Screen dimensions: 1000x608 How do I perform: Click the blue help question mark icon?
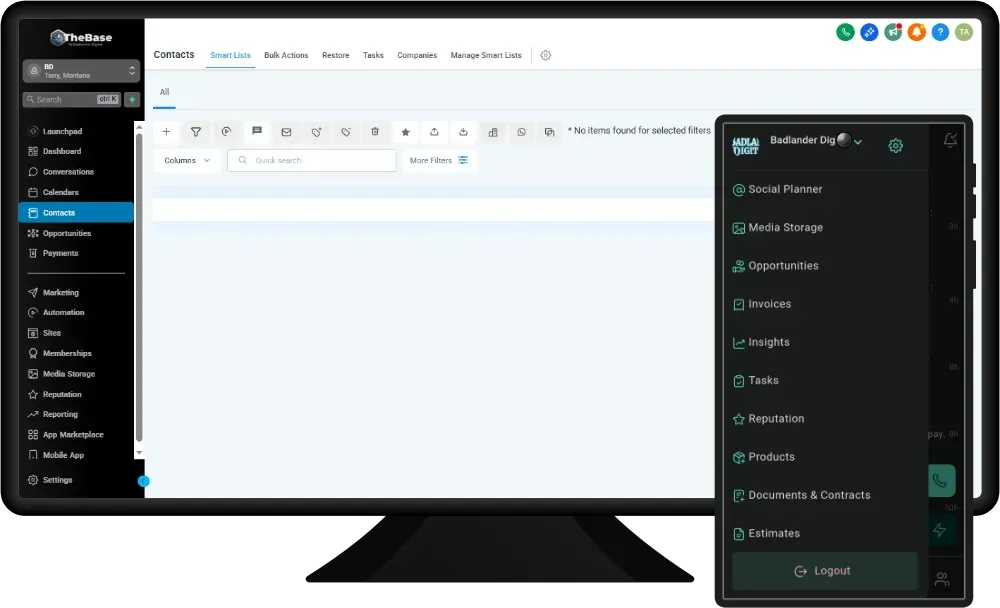[940, 32]
